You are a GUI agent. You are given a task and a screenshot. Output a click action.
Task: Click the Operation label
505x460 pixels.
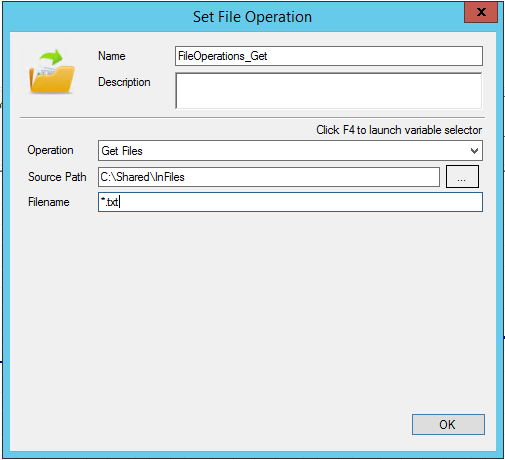click(50, 150)
